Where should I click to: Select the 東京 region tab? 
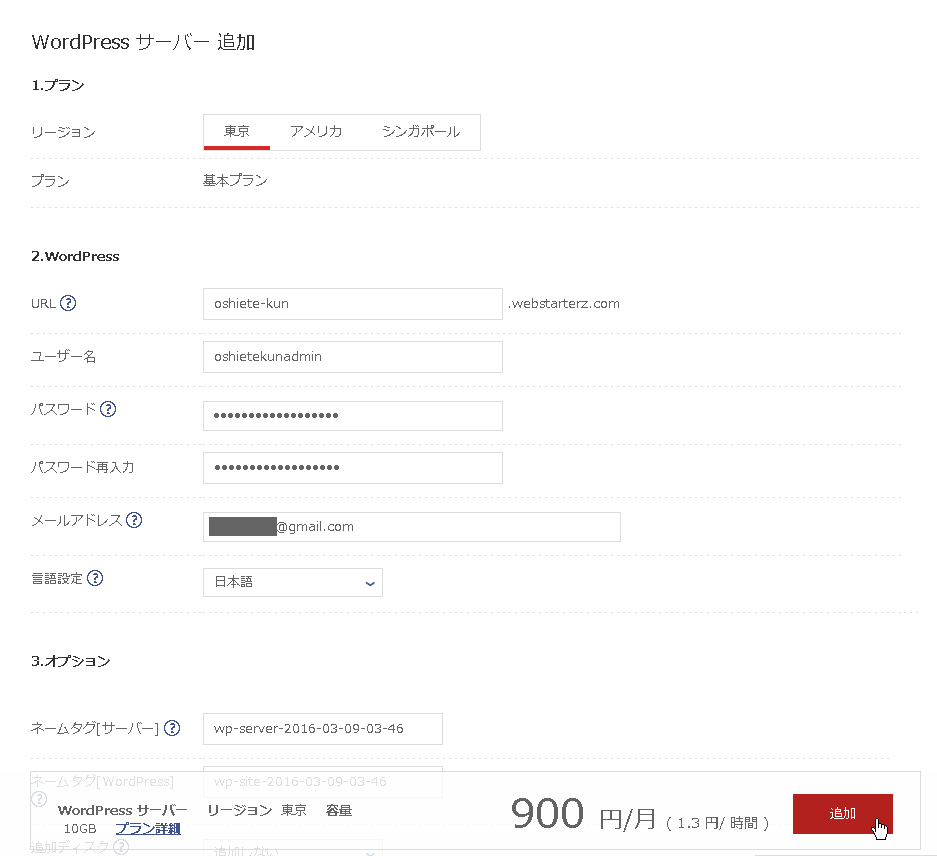tap(237, 132)
